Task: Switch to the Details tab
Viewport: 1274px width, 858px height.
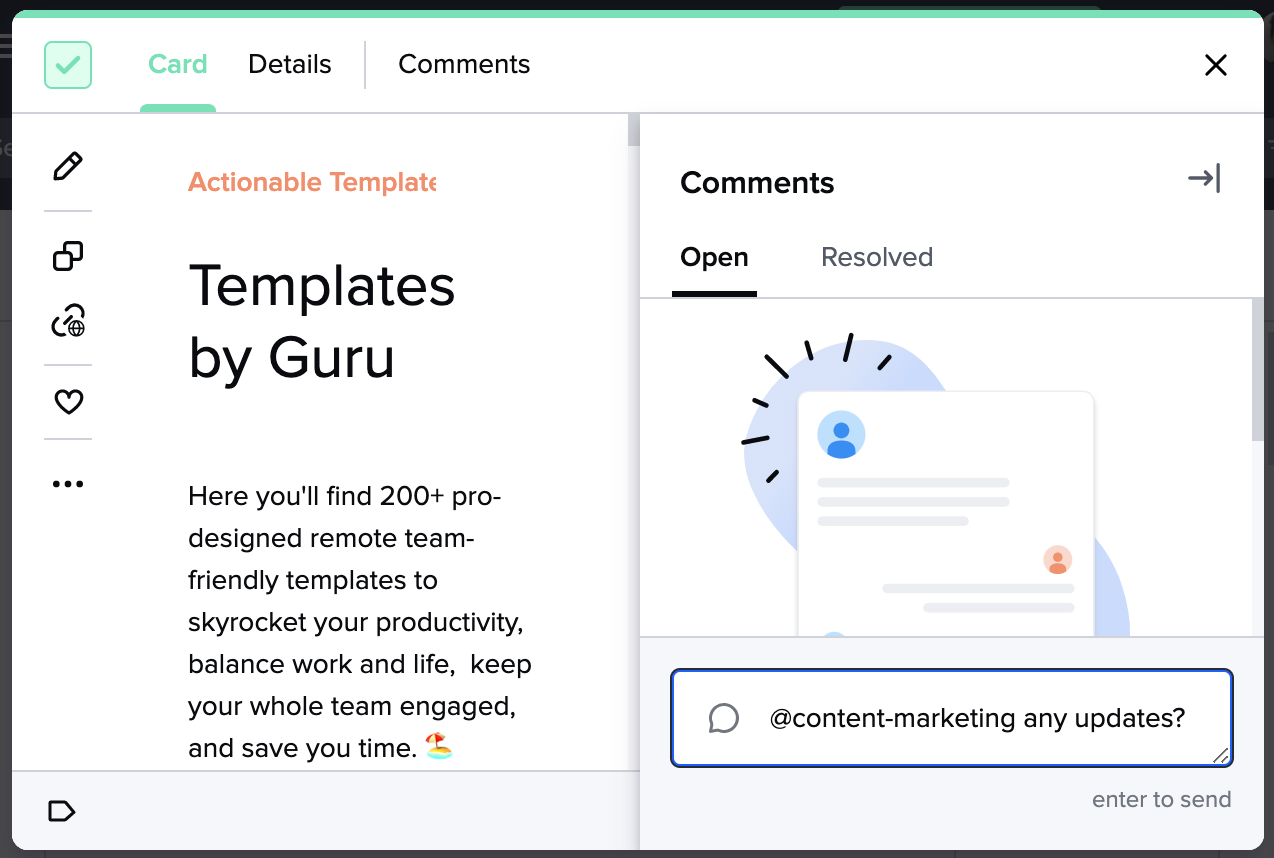Action: 290,64
